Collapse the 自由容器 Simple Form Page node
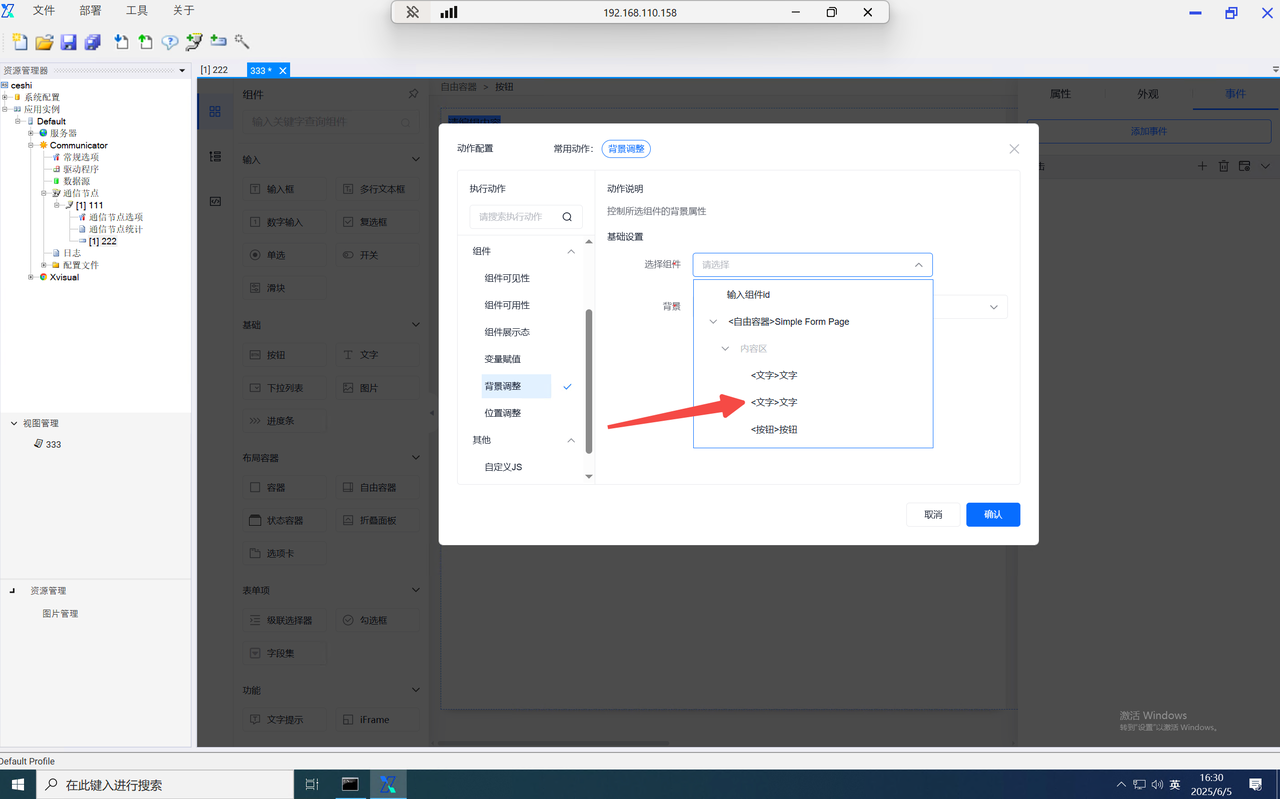The width and height of the screenshot is (1280, 799). (x=713, y=322)
